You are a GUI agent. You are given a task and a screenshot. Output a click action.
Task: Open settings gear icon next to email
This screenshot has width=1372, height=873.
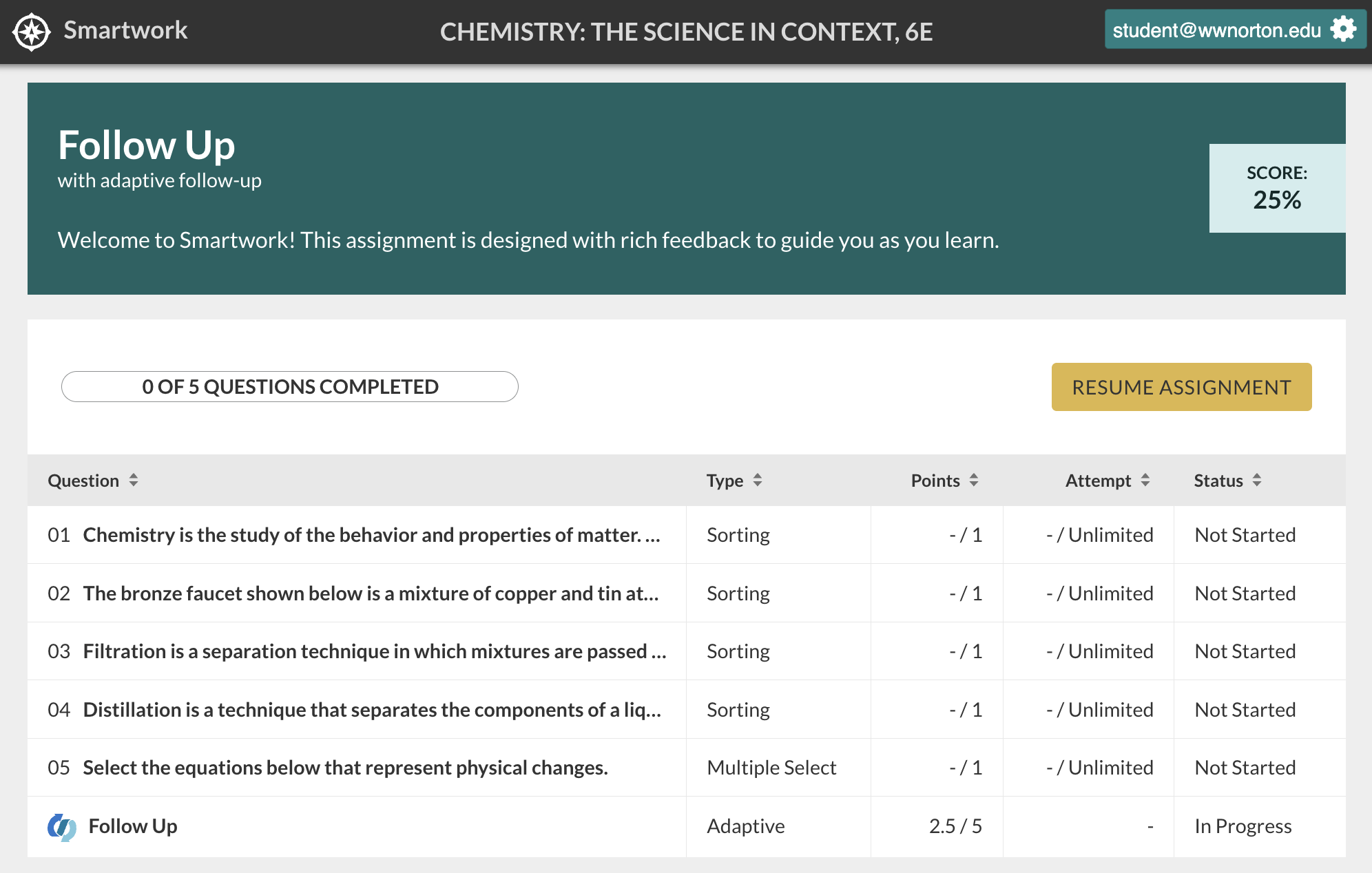click(1343, 30)
